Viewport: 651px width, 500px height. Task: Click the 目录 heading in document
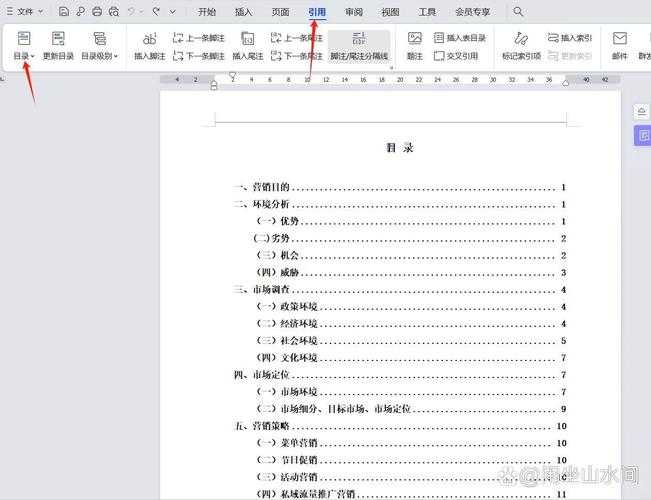coord(400,147)
